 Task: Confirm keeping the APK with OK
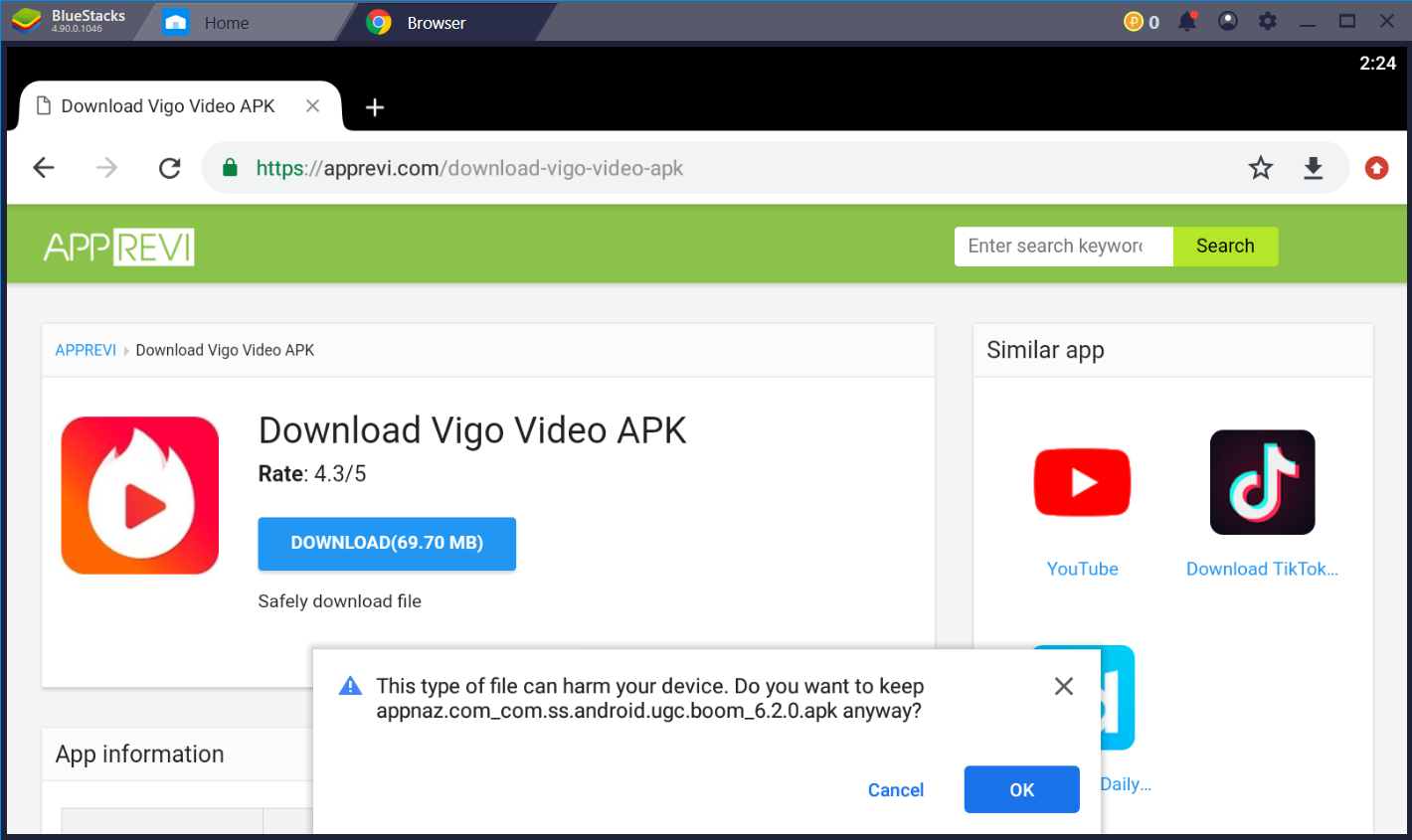[x=1022, y=789]
